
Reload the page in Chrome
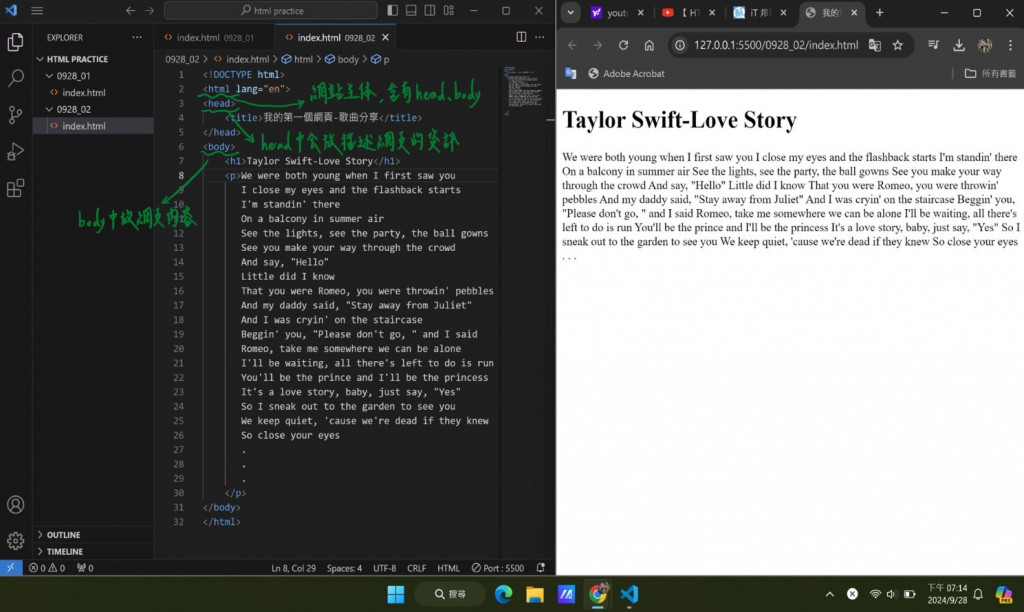pyautogui.click(x=623, y=44)
